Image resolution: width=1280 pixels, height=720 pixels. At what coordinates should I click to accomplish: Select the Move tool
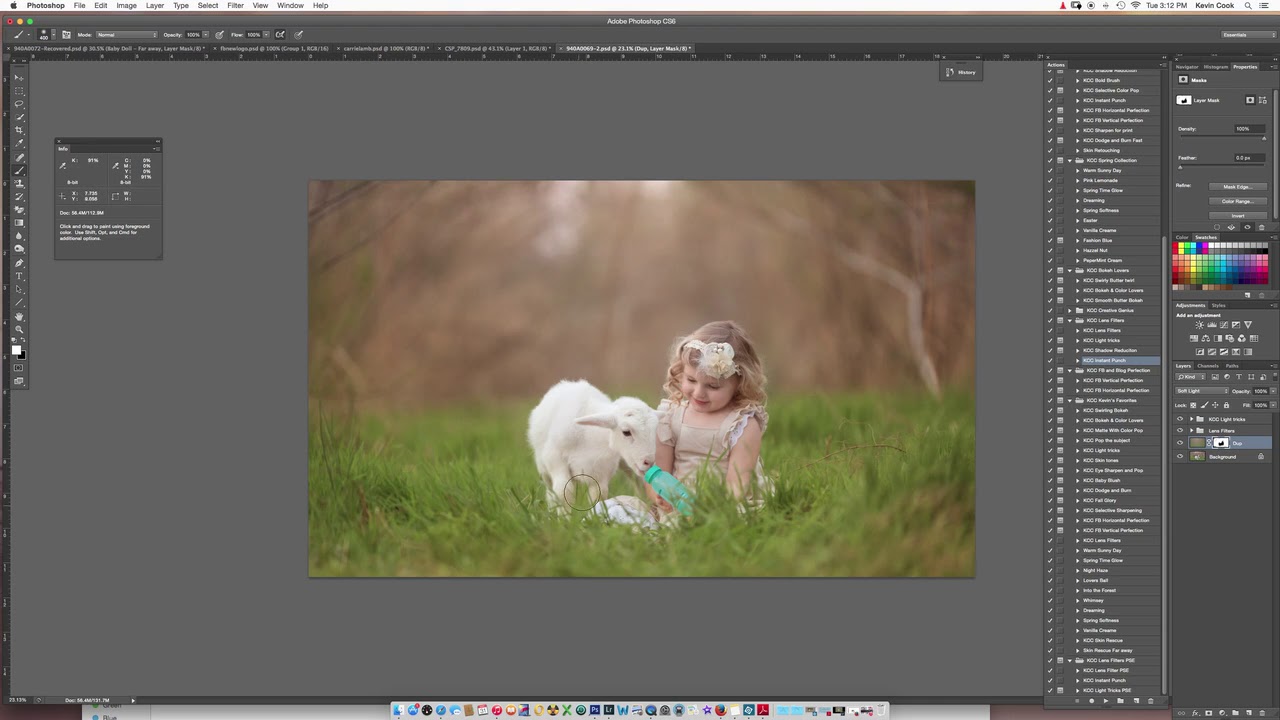[18, 77]
